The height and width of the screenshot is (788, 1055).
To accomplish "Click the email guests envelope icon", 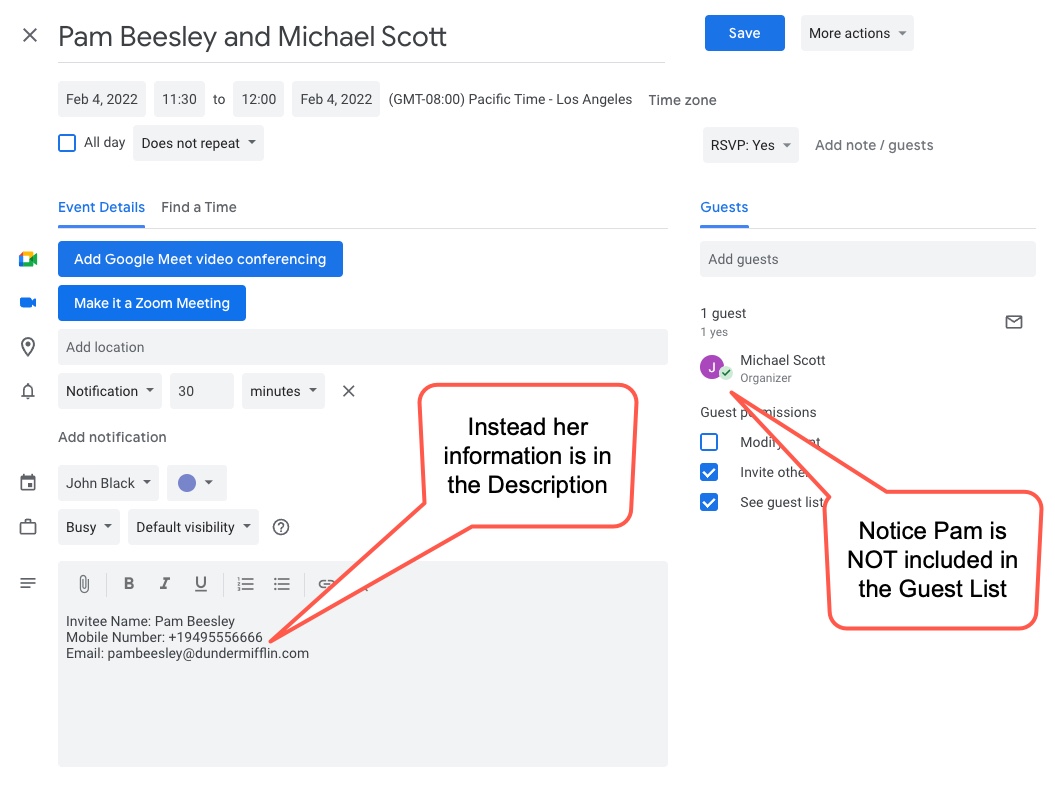I will pyautogui.click(x=1014, y=322).
